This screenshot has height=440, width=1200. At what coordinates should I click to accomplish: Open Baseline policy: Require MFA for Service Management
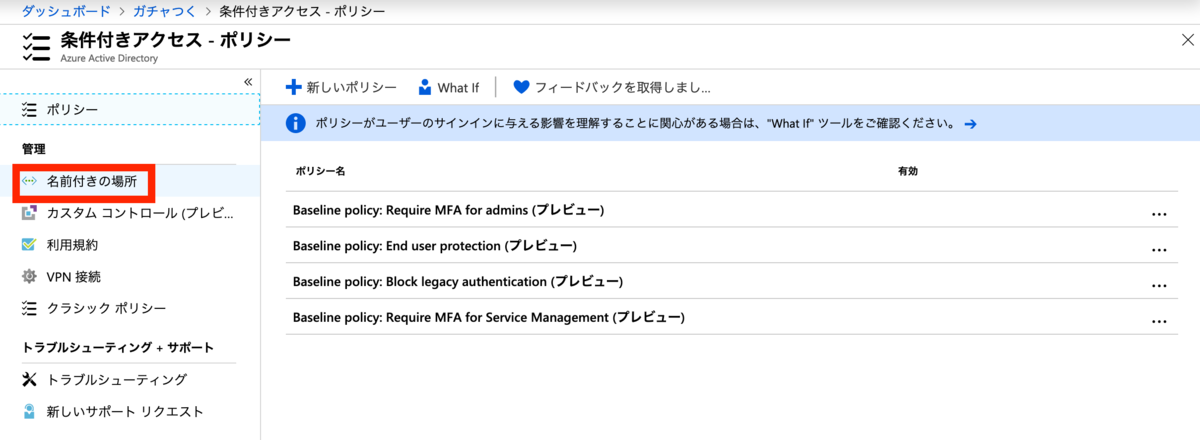coord(488,317)
